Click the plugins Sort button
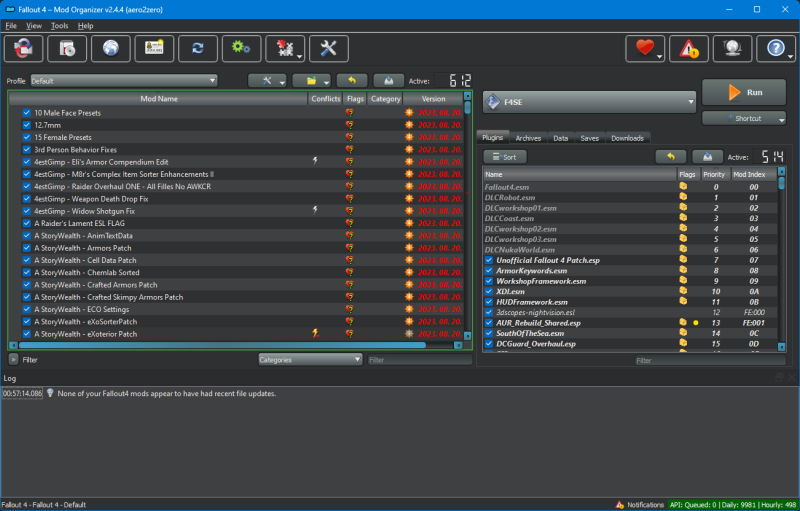800x511 pixels. tap(505, 157)
